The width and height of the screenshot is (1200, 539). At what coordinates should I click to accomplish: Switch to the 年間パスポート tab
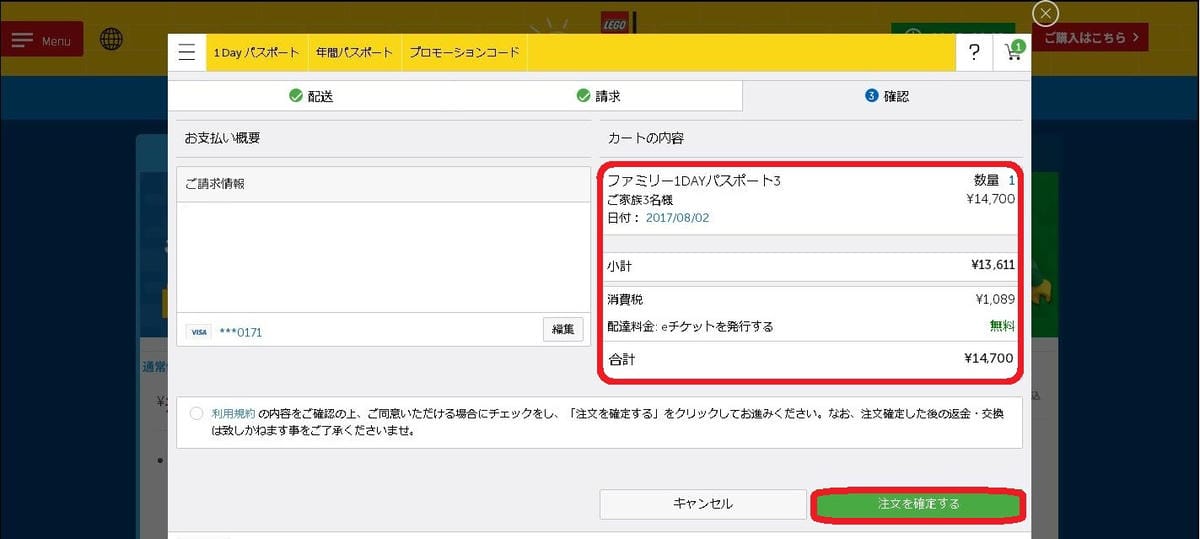[353, 53]
